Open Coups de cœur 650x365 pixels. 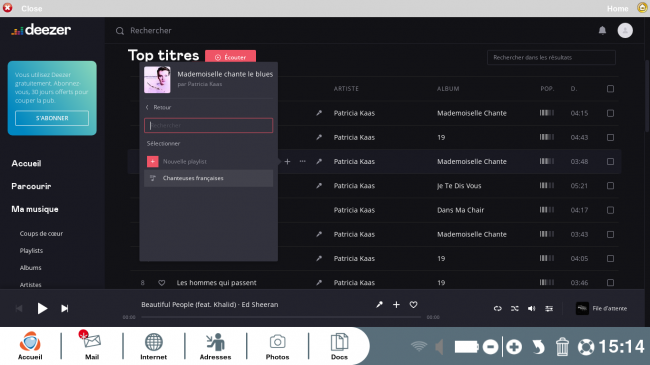41,234
